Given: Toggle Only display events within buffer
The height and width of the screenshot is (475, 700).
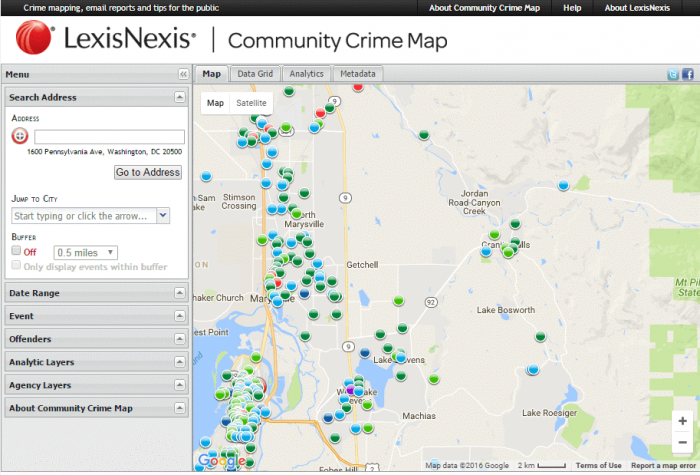Looking at the screenshot, I should coord(16,265).
